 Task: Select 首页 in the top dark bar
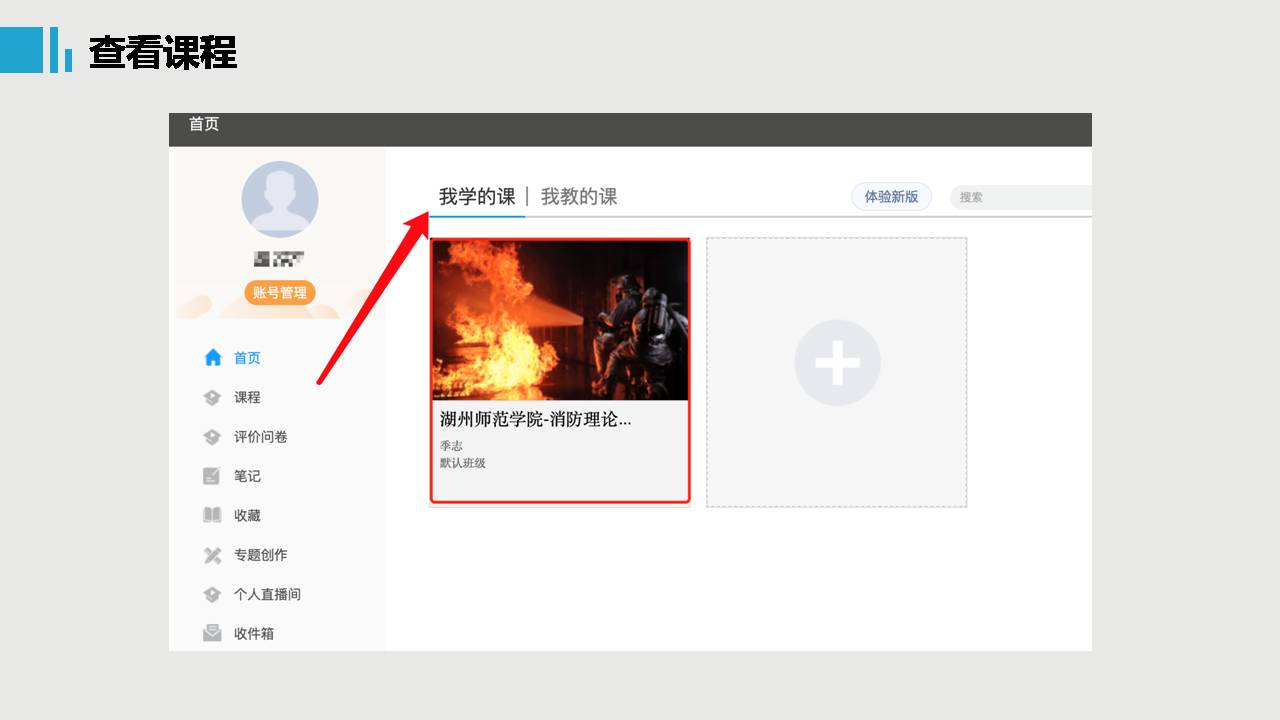coord(204,124)
